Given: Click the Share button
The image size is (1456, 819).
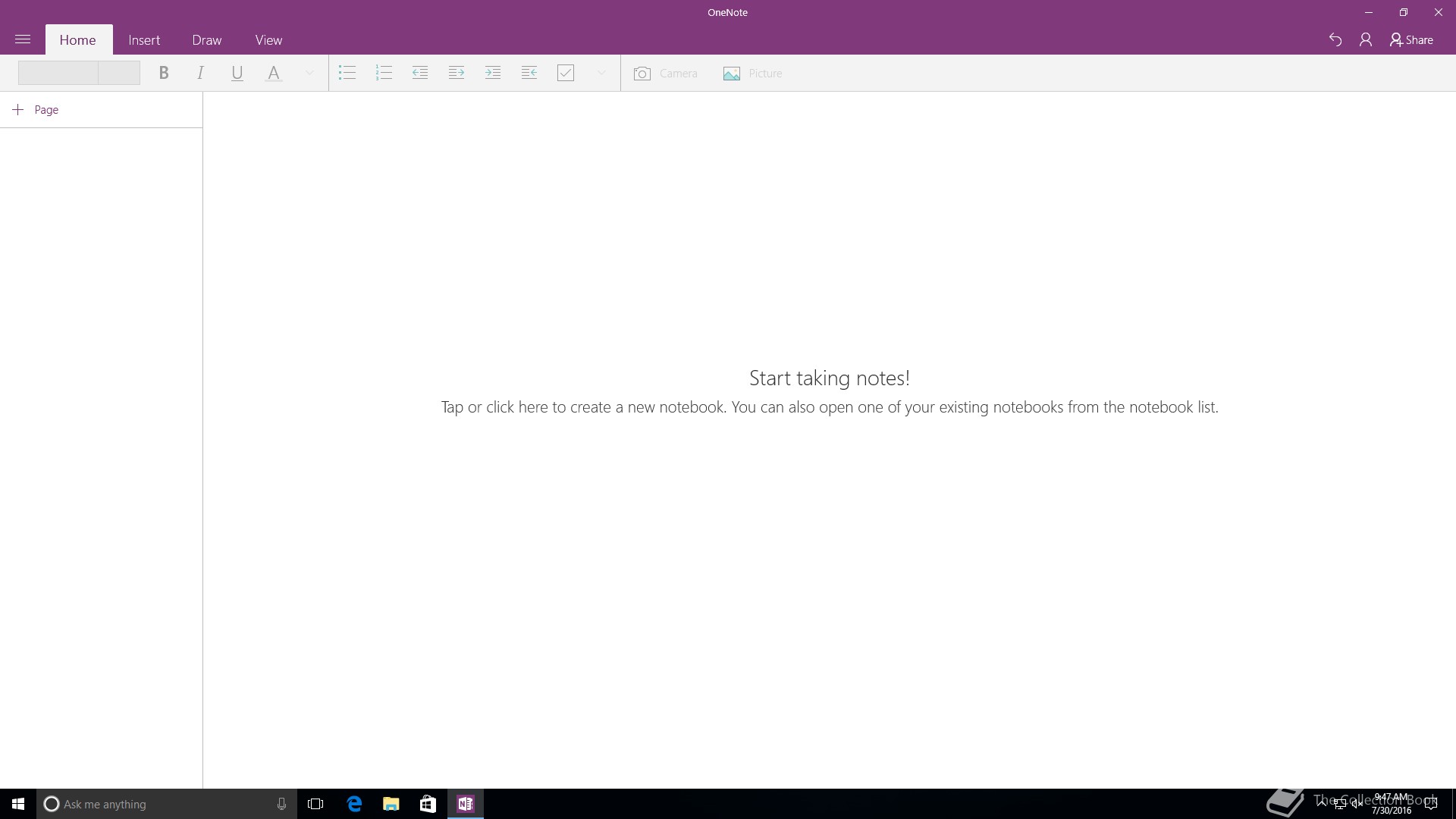Looking at the screenshot, I should pyautogui.click(x=1411, y=39).
